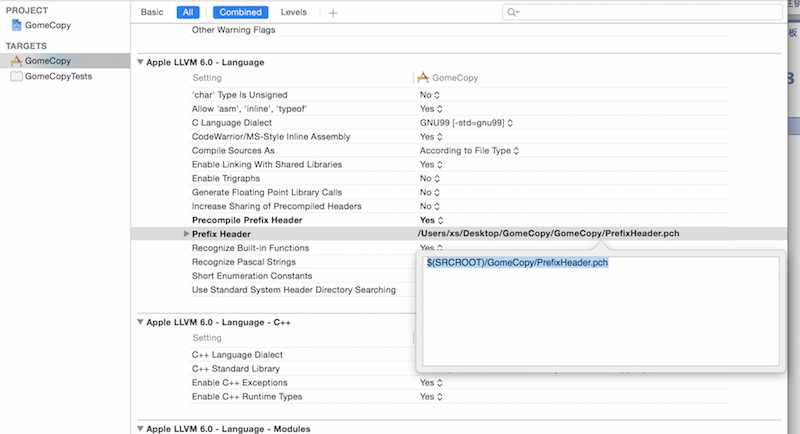Open Allow 'asm', 'inline', 'typeof' value popup
This screenshot has height=434, width=800.
coord(431,109)
